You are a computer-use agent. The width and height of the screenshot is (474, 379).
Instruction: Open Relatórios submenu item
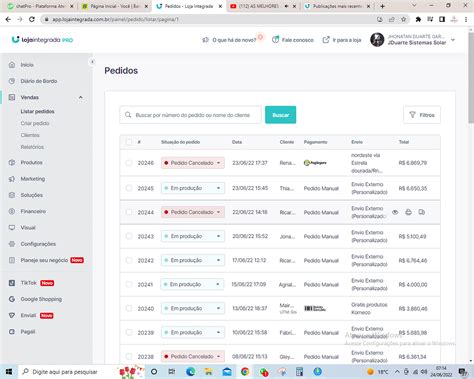[x=32, y=147]
